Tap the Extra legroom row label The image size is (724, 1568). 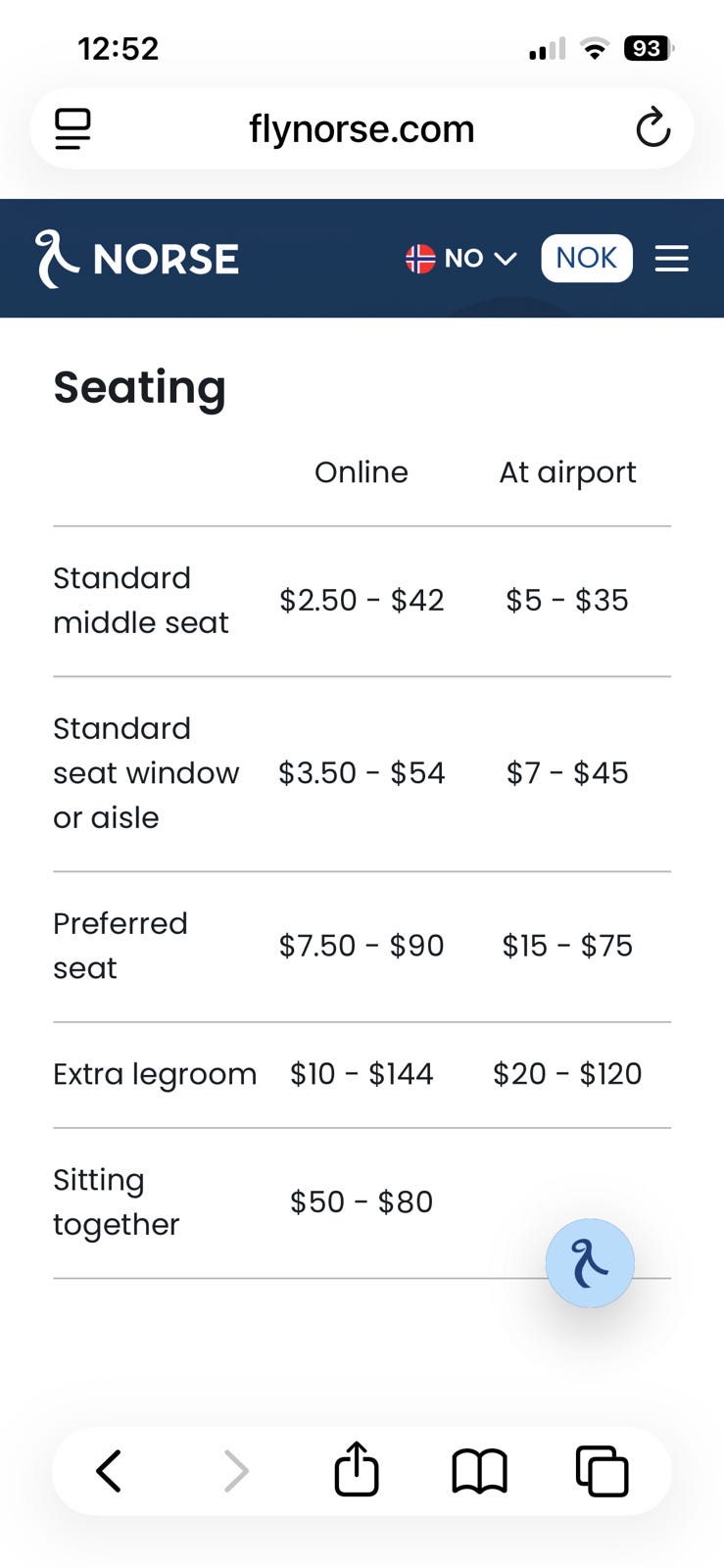click(x=155, y=1074)
